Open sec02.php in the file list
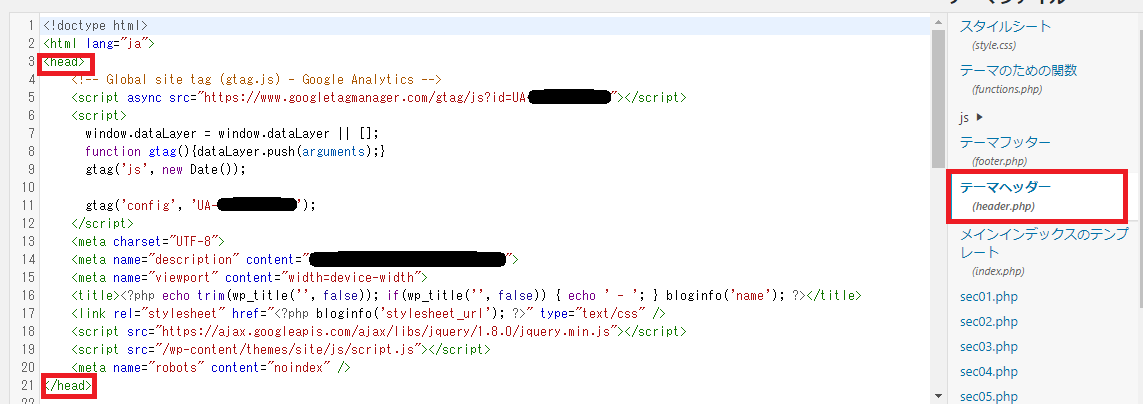 989,321
